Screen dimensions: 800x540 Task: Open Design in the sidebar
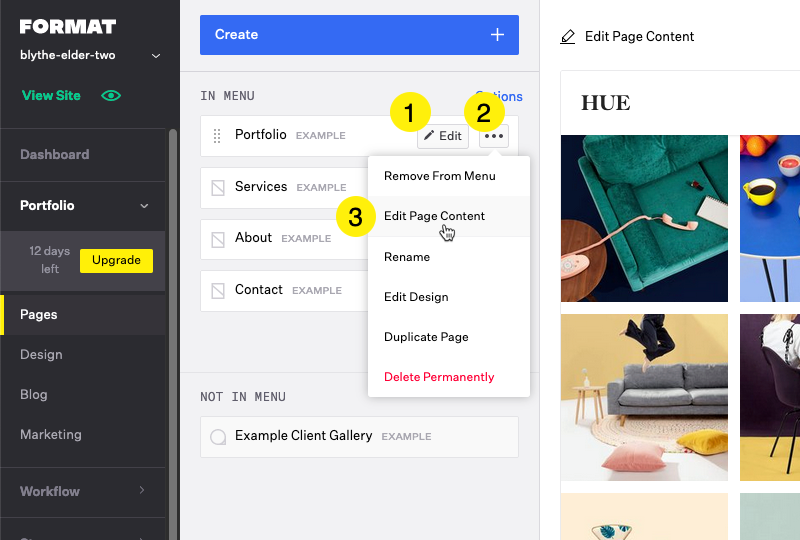pos(41,355)
